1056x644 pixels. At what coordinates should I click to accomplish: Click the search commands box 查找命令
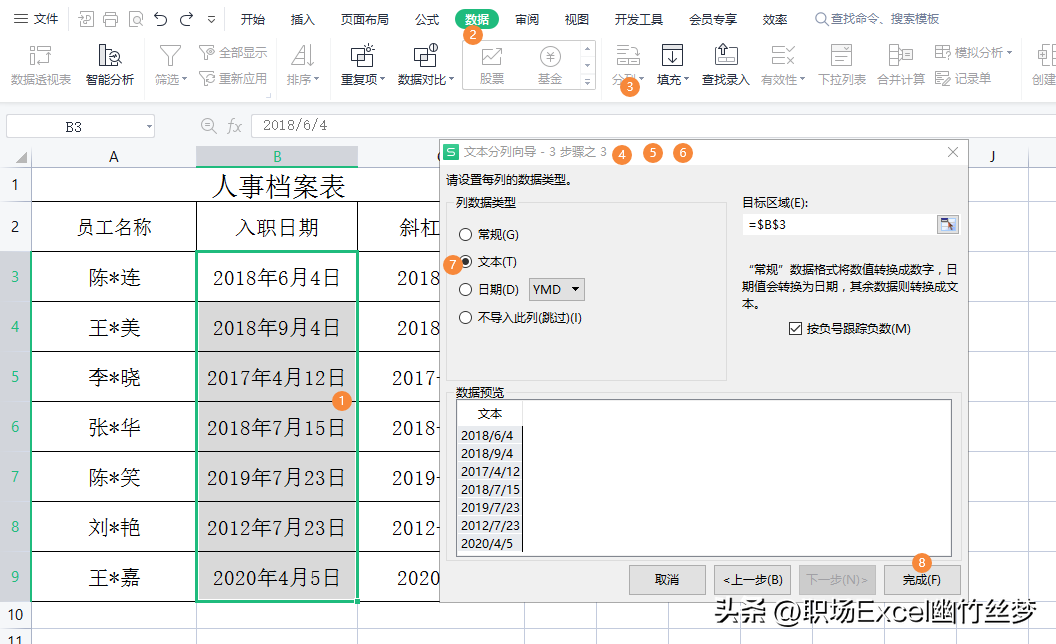[877, 19]
